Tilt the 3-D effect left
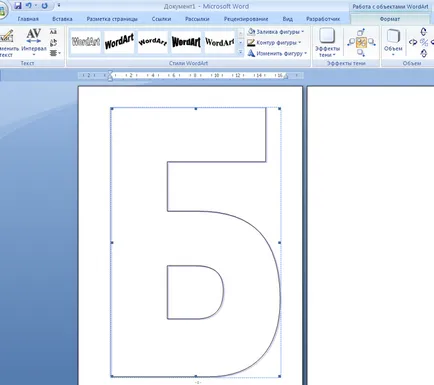Image resolution: width=434 pixels, height=385 pixels. (413, 42)
